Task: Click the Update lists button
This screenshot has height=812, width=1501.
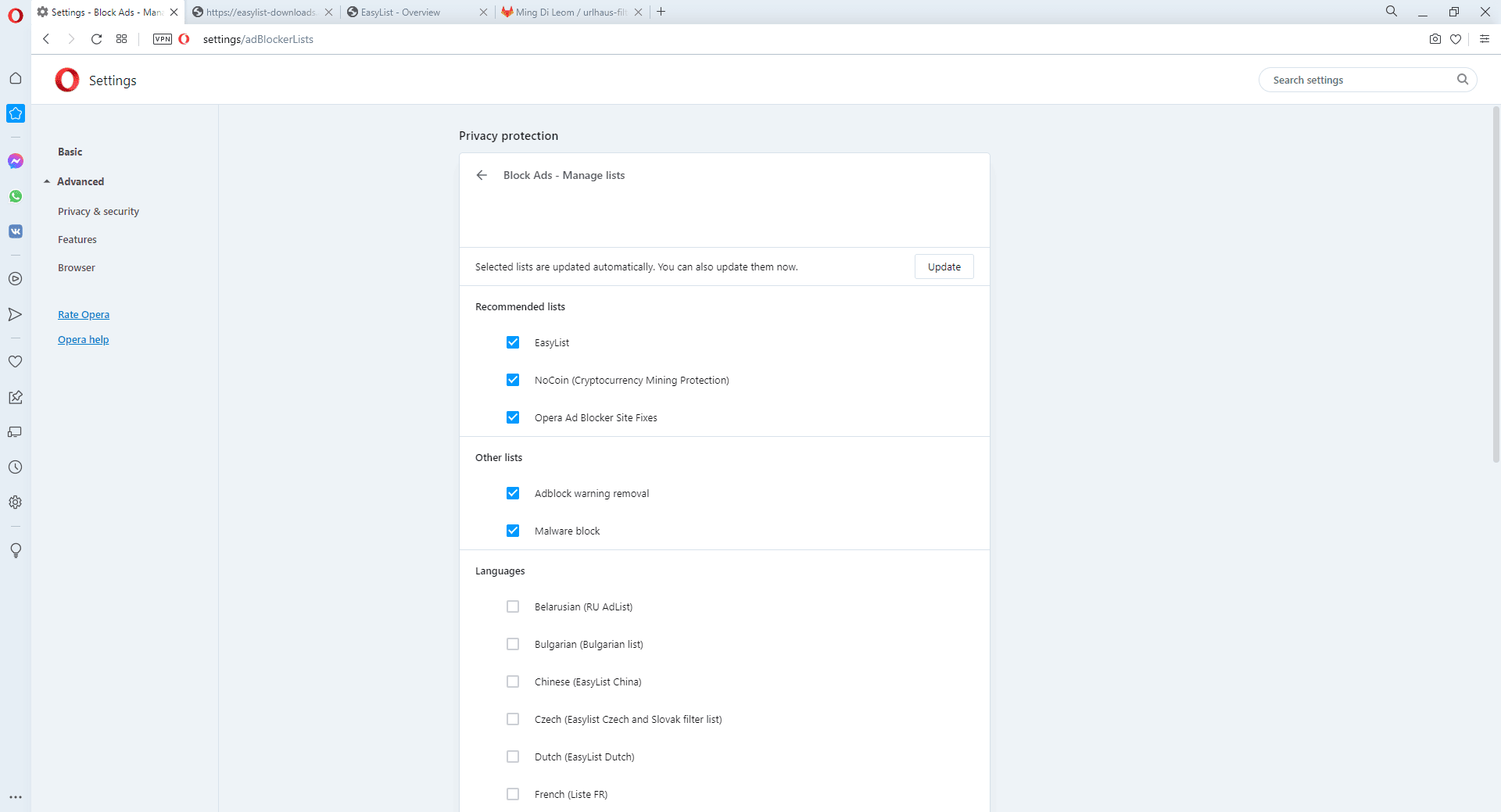Action: 944,266
